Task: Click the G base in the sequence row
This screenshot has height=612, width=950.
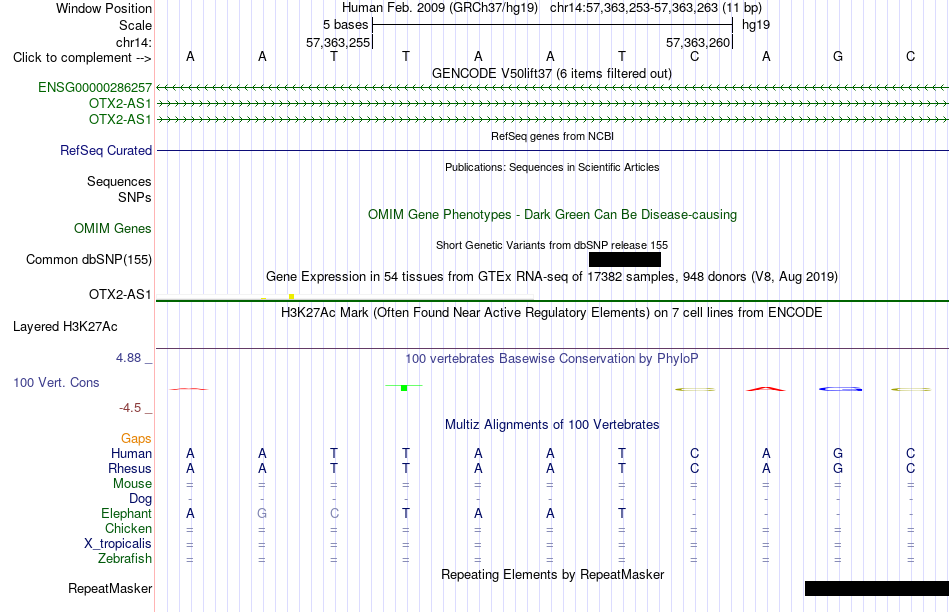Action: pyautogui.click(x=838, y=56)
